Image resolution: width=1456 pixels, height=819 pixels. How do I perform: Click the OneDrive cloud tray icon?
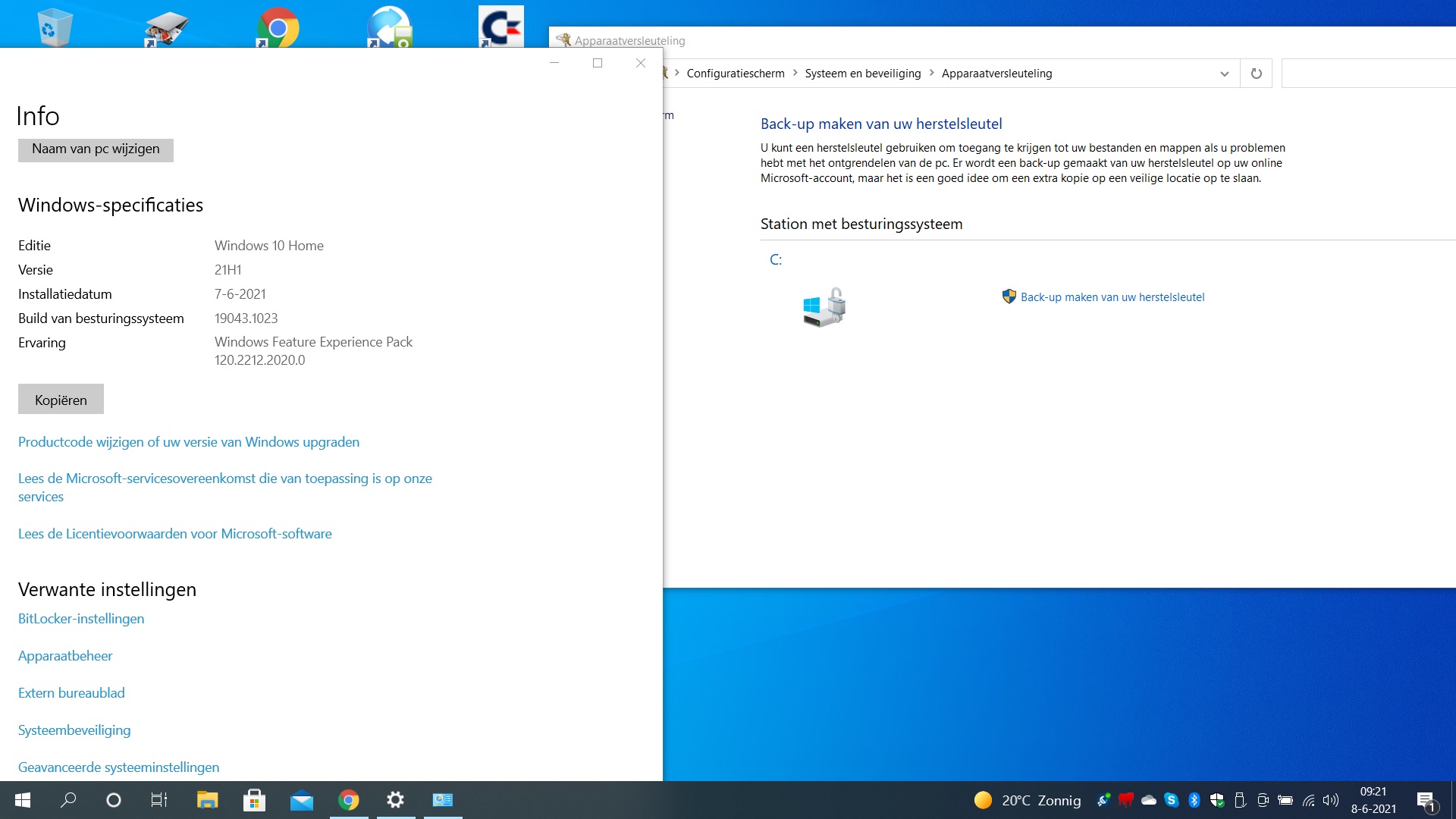(1149, 800)
